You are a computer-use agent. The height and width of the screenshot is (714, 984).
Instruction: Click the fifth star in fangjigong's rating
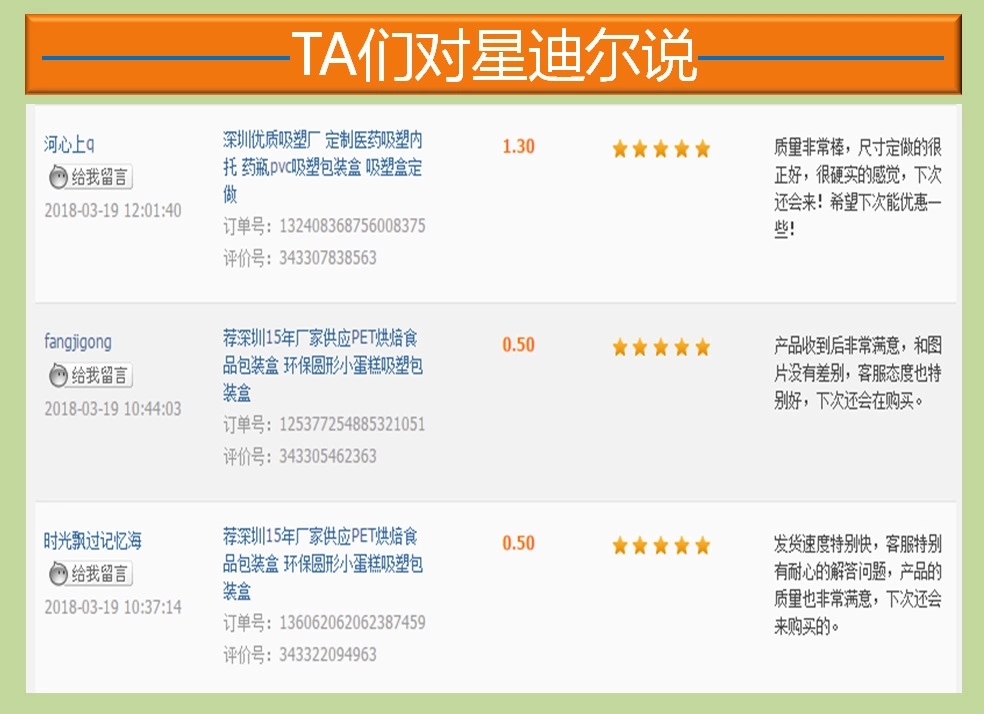click(701, 347)
